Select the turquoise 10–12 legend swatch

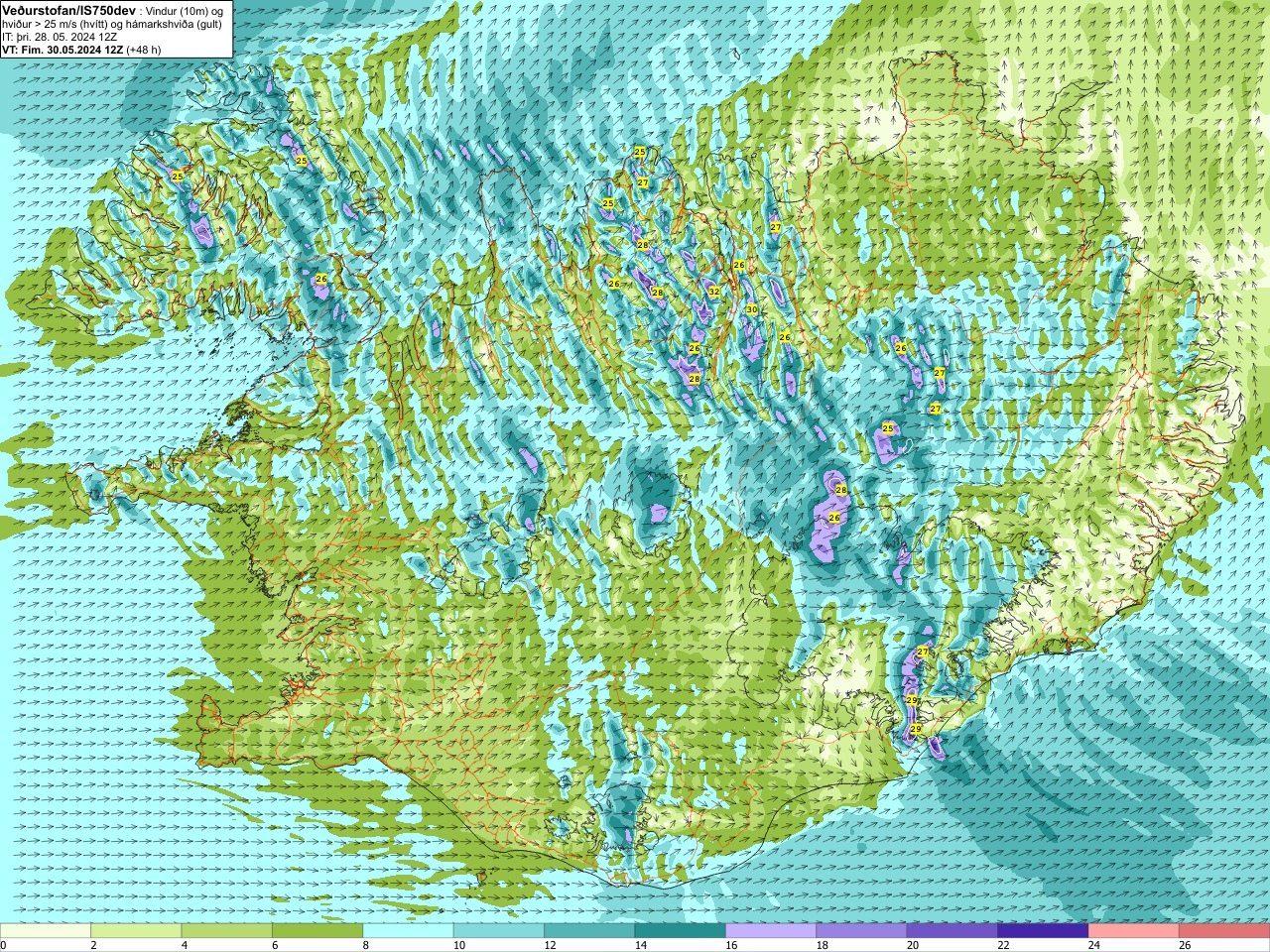[x=499, y=931]
